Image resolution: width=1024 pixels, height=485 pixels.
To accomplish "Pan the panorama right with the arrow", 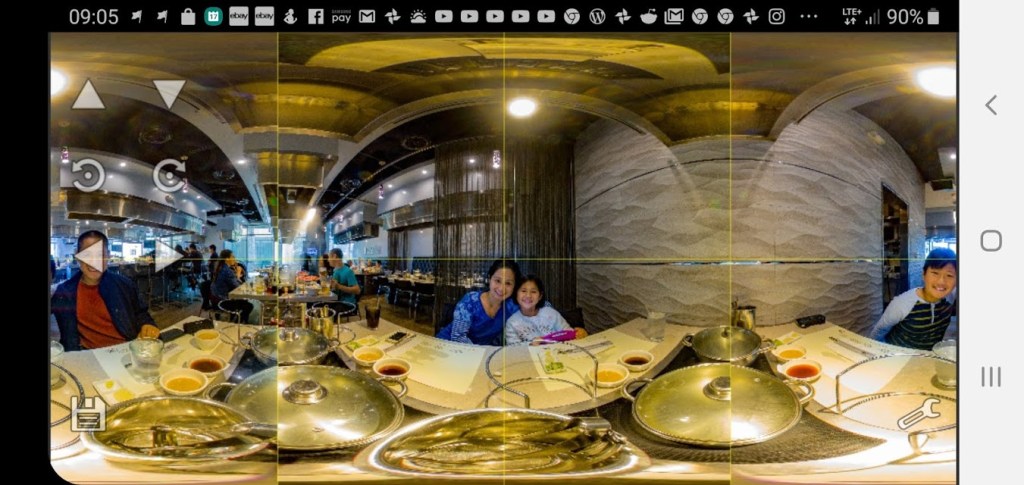I will tap(168, 255).
